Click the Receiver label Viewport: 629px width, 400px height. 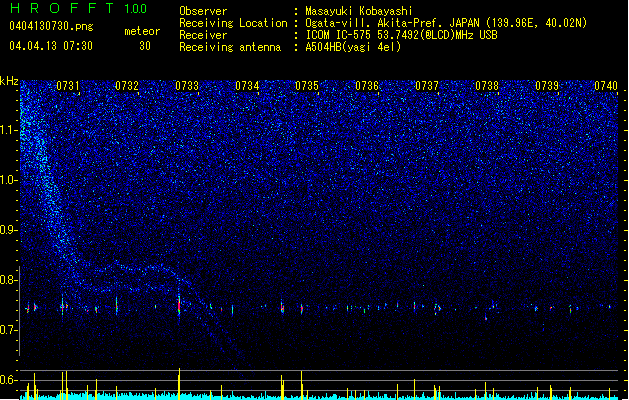pos(203,35)
